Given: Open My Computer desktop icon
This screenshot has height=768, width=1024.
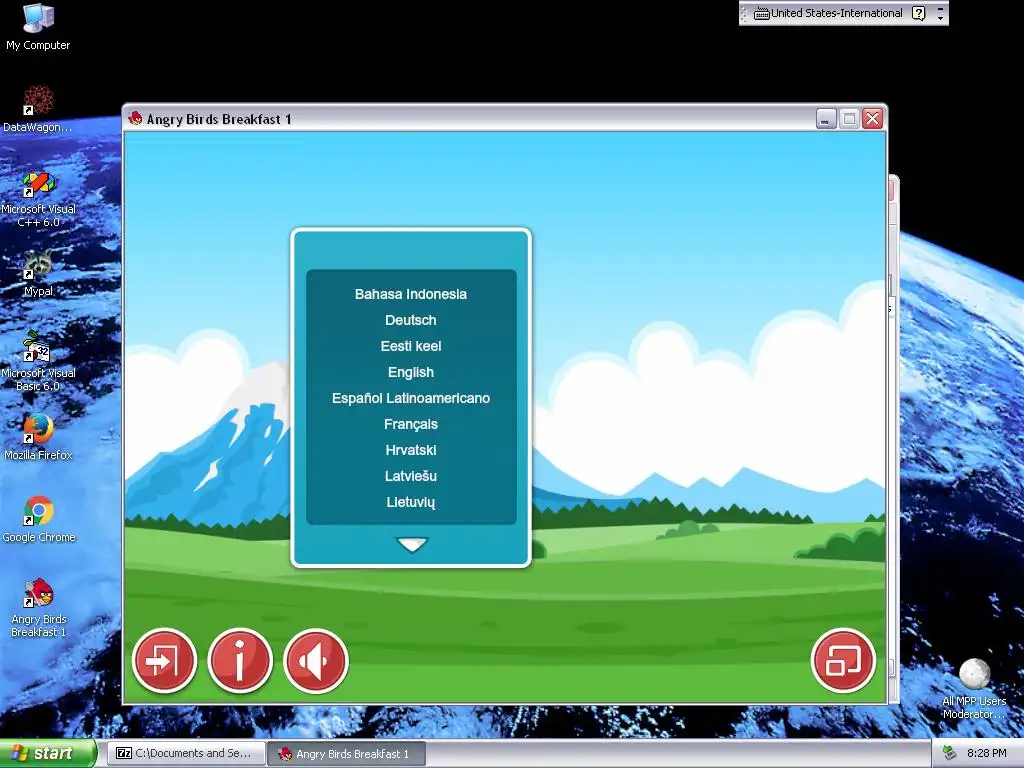Looking at the screenshot, I should 38,26.
